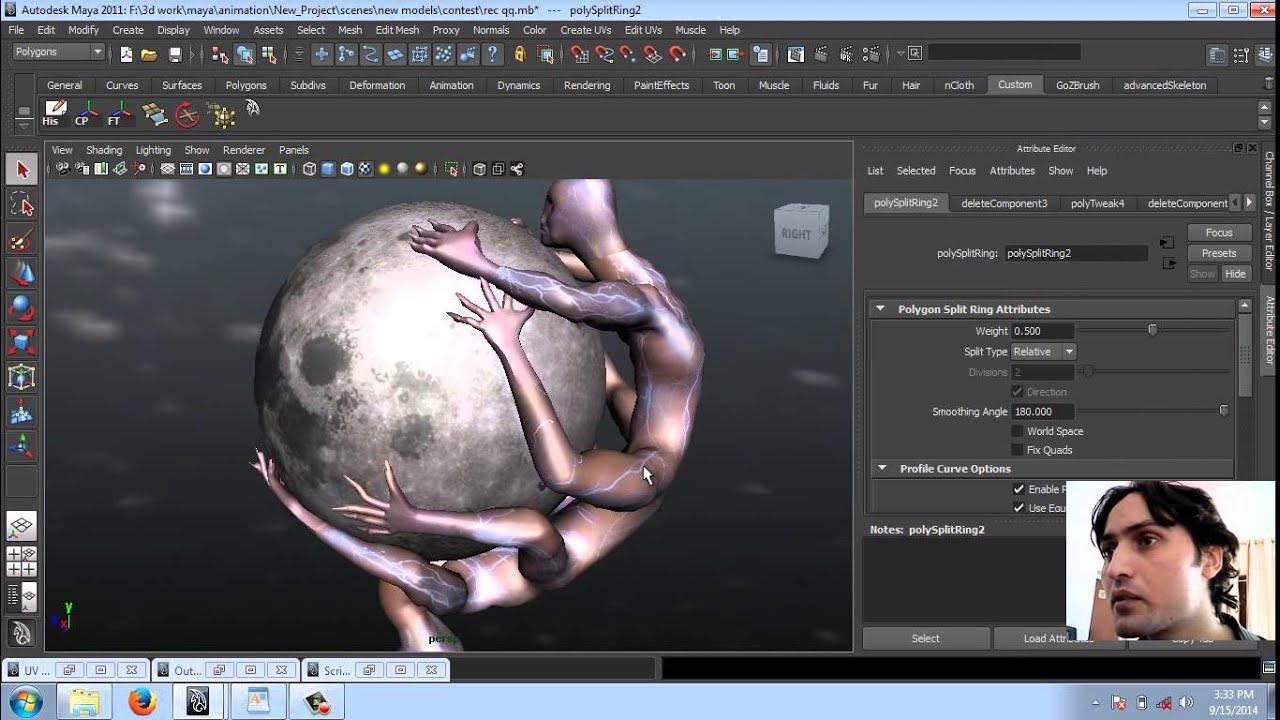
Task: Click the Presets button
Action: click(x=1219, y=253)
